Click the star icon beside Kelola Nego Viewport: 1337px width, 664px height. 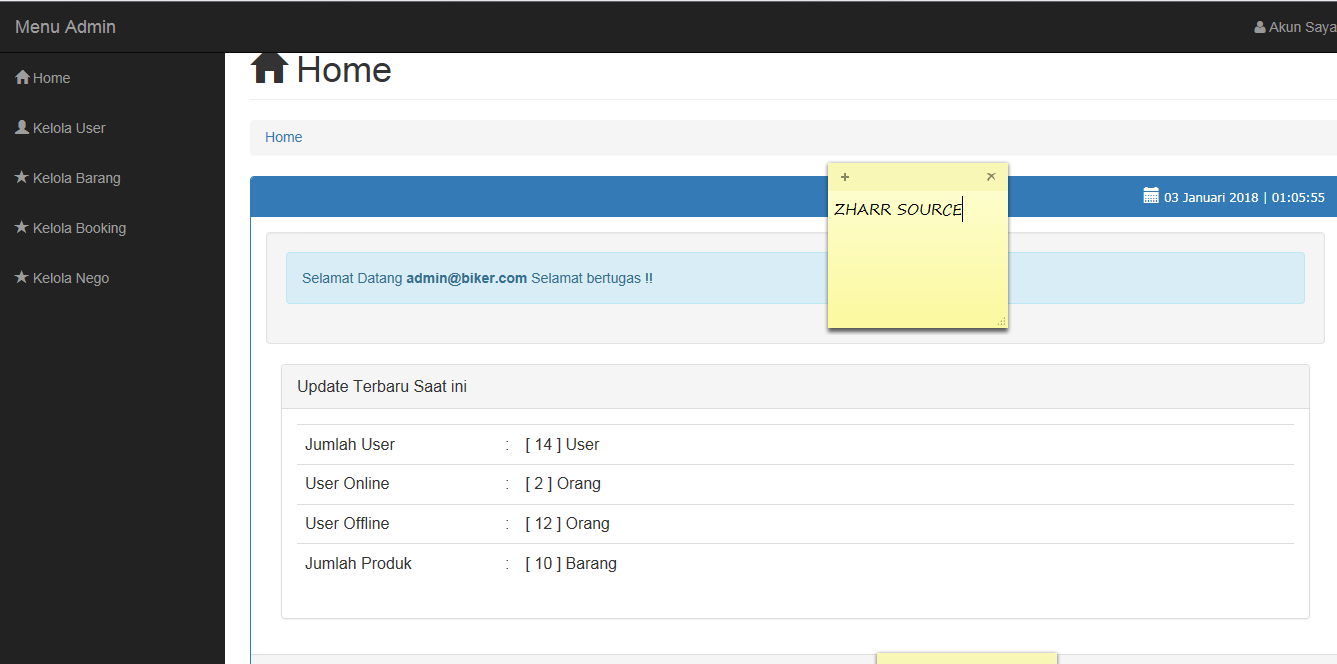(22, 277)
